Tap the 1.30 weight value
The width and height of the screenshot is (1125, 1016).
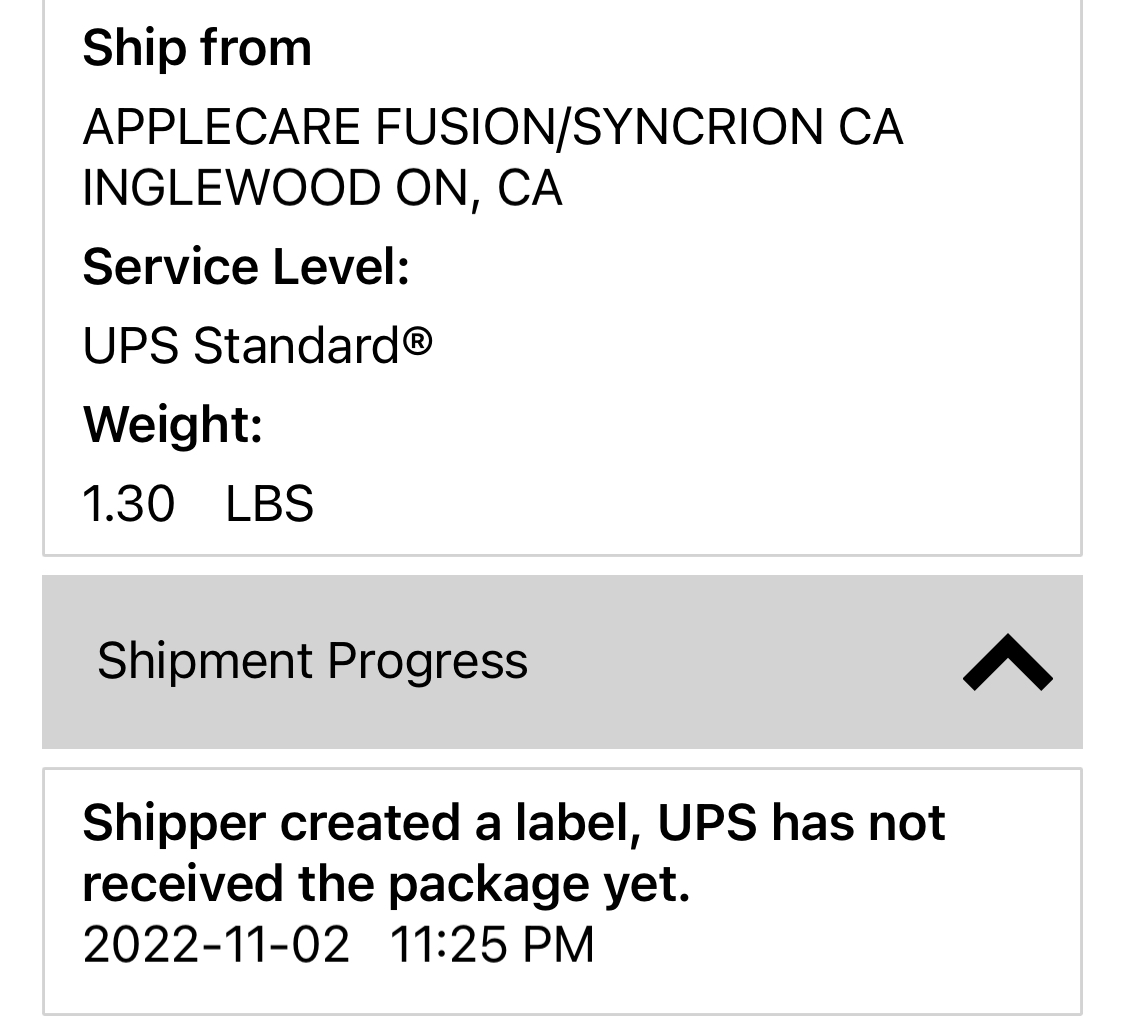[x=129, y=503]
